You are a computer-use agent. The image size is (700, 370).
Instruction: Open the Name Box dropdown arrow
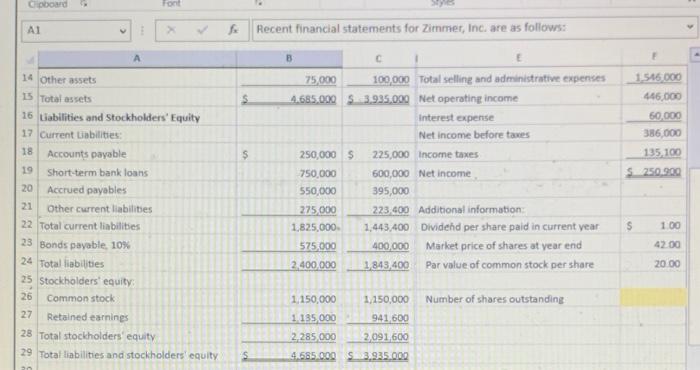point(123,31)
